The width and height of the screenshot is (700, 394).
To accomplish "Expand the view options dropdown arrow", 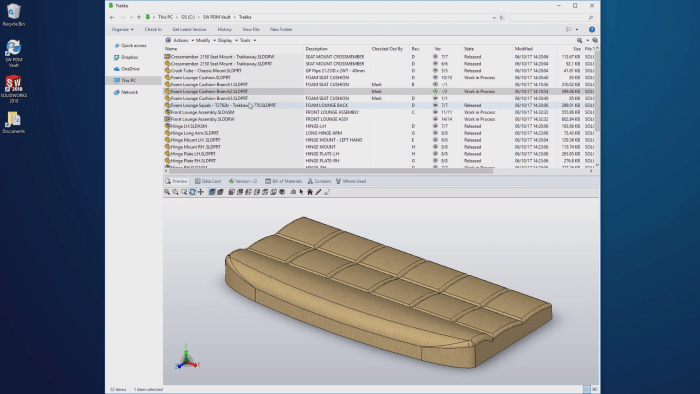I will (577, 29).
